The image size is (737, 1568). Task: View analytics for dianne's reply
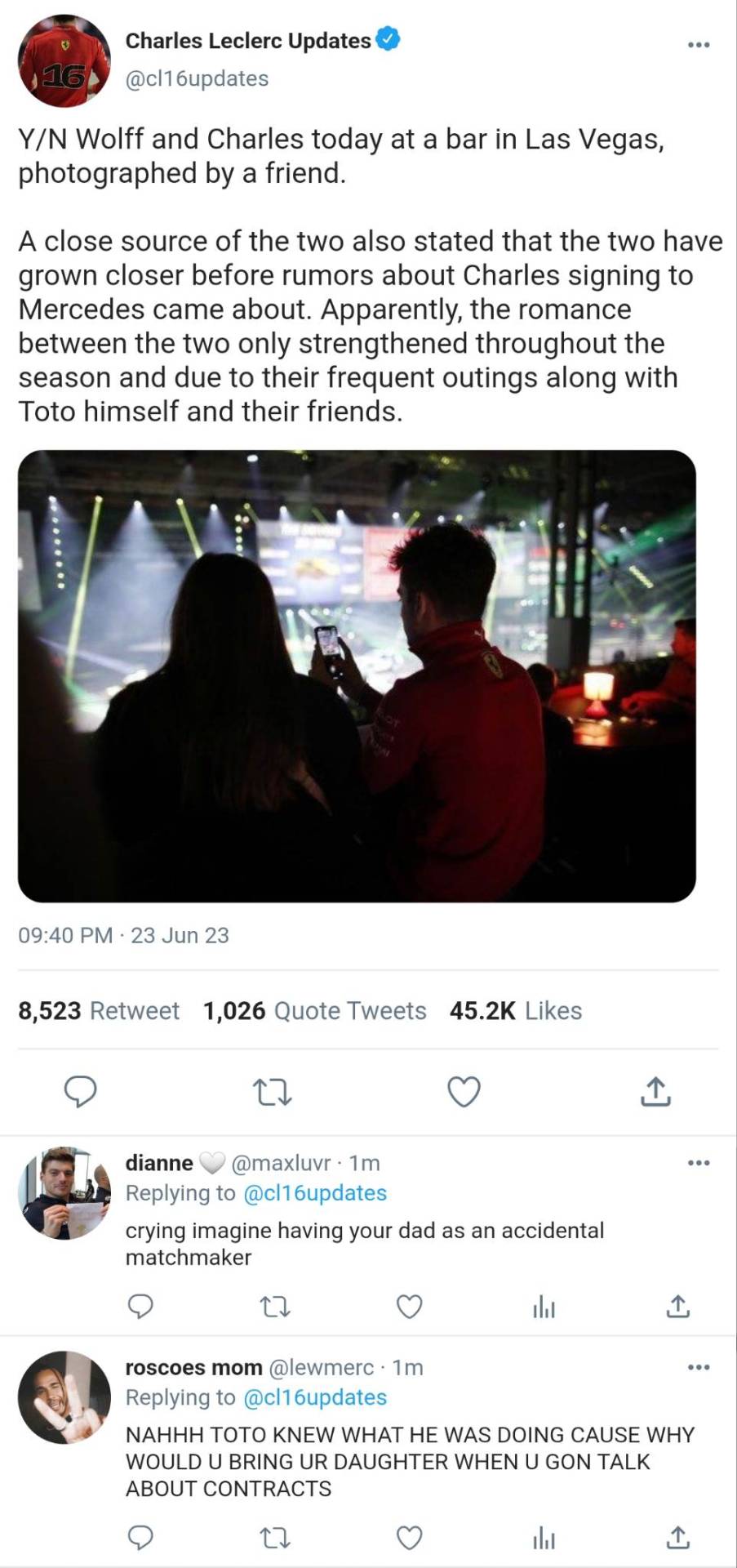pyautogui.click(x=544, y=1308)
